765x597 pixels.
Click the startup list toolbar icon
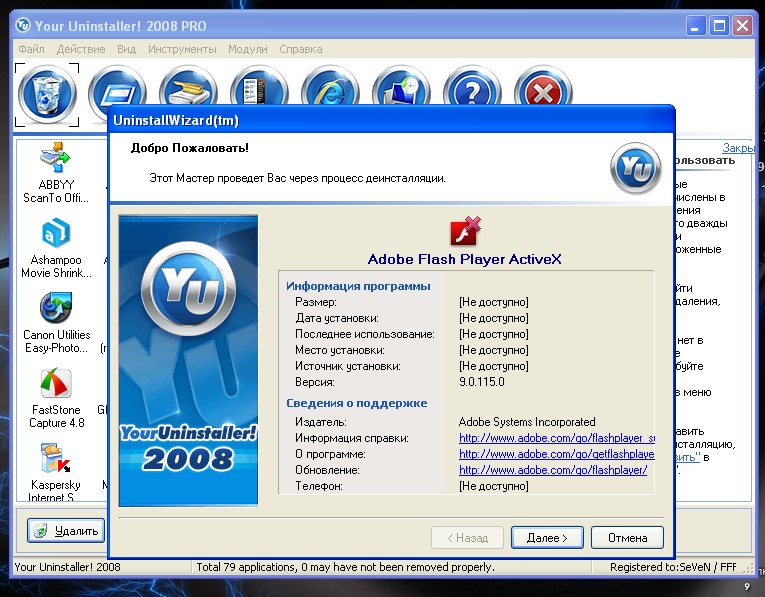click(x=259, y=85)
